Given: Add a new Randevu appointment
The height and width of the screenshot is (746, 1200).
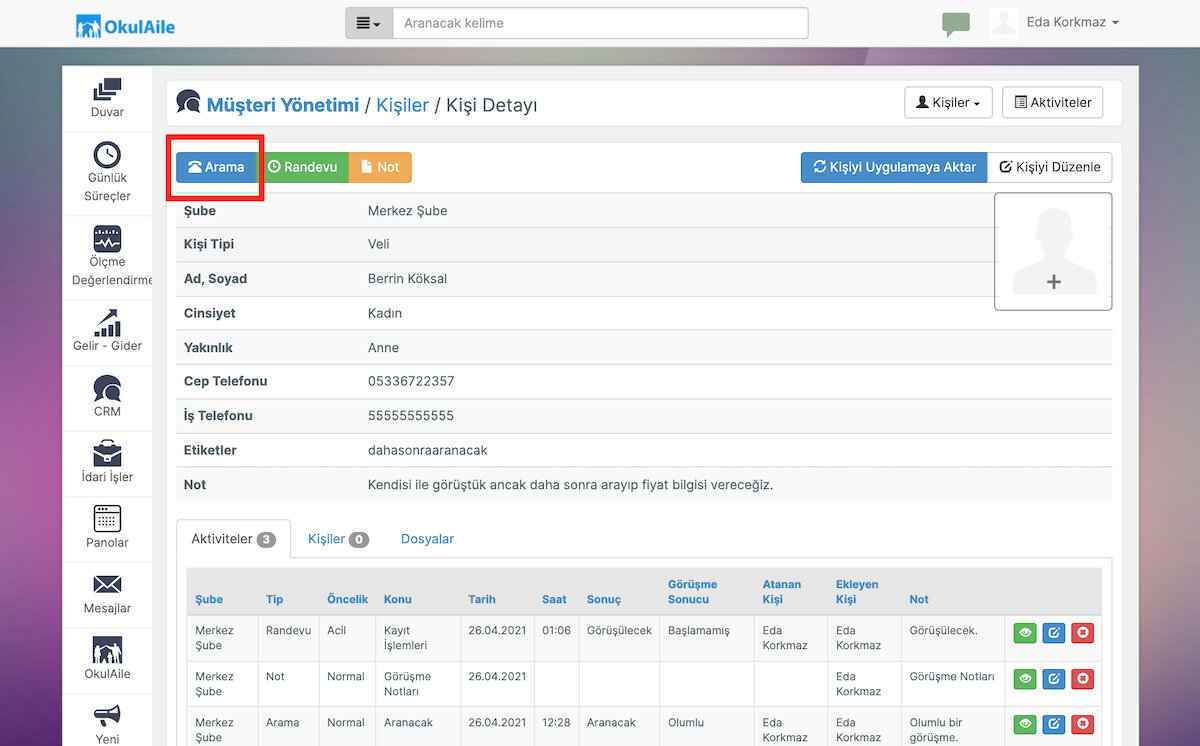Looking at the screenshot, I should [302, 167].
